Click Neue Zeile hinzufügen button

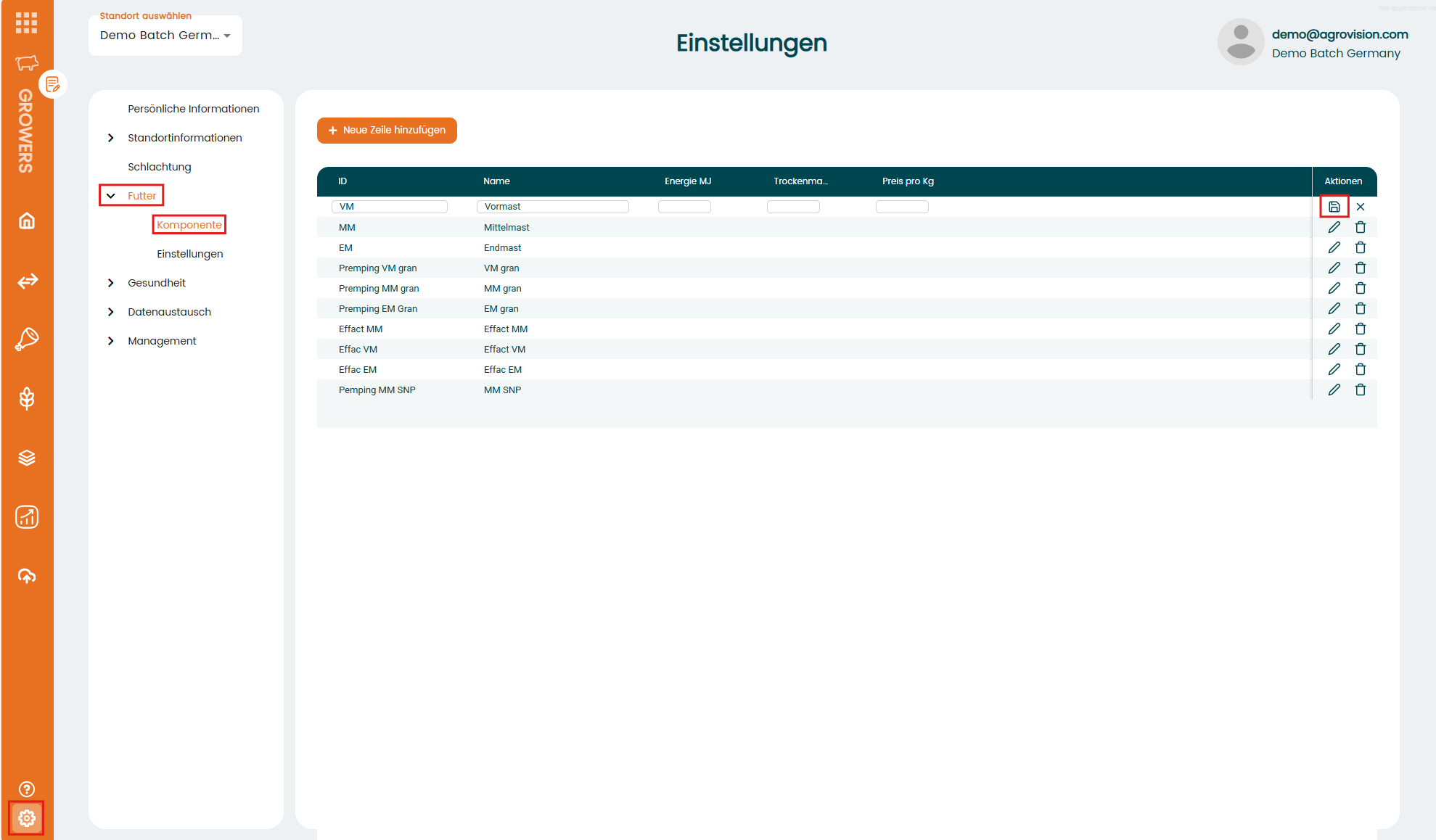click(387, 131)
